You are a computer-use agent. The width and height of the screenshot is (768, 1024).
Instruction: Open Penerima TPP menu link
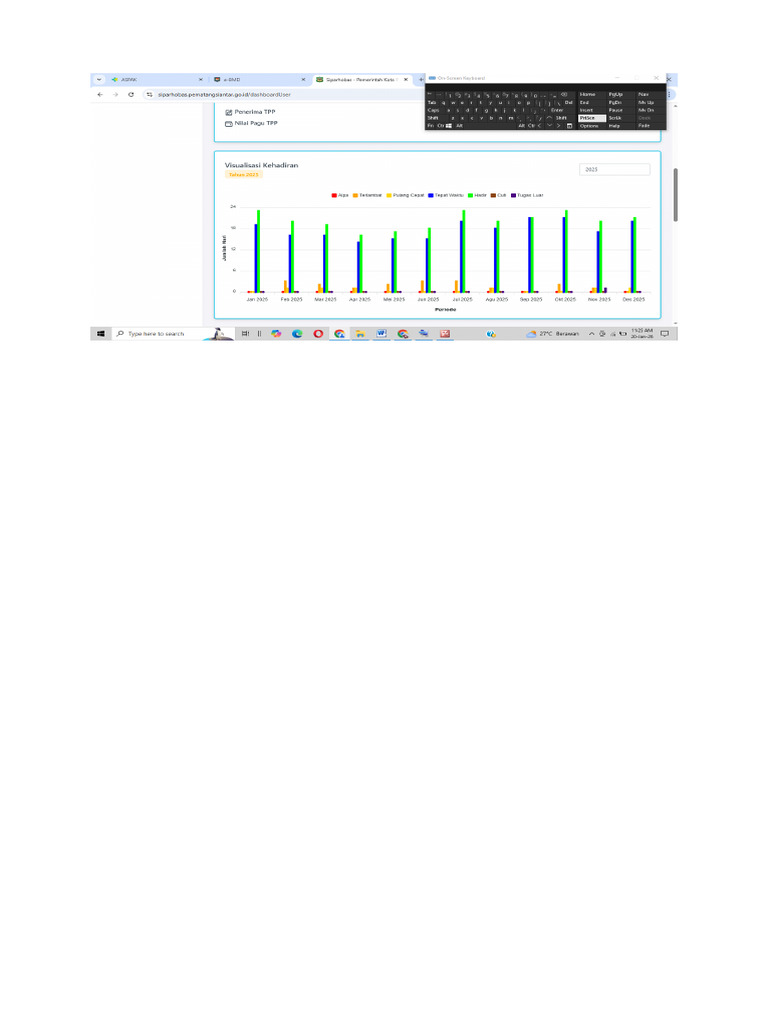pos(250,112)
